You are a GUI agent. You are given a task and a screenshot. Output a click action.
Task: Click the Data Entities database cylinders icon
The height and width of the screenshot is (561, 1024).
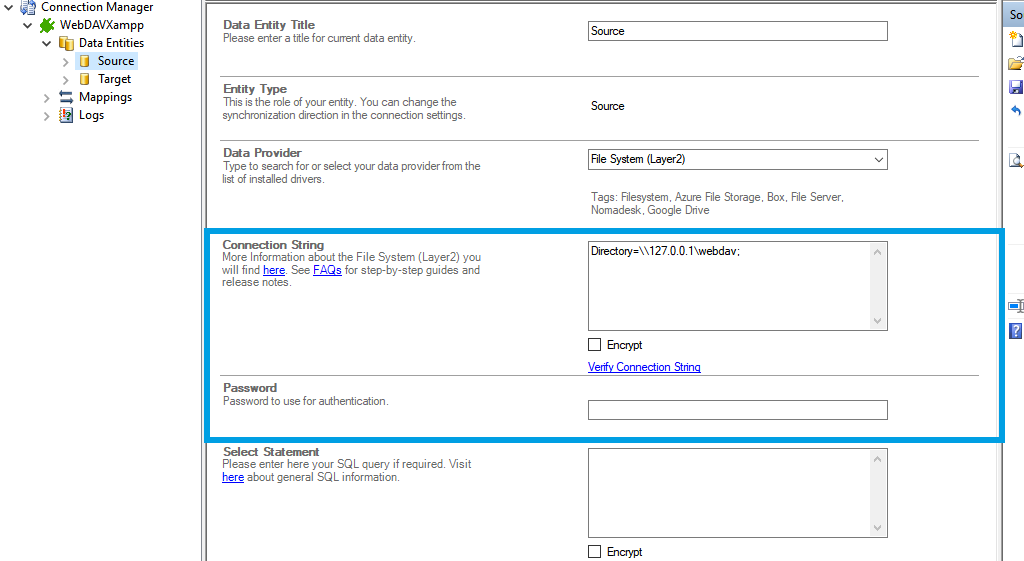[x=66, y=43]
